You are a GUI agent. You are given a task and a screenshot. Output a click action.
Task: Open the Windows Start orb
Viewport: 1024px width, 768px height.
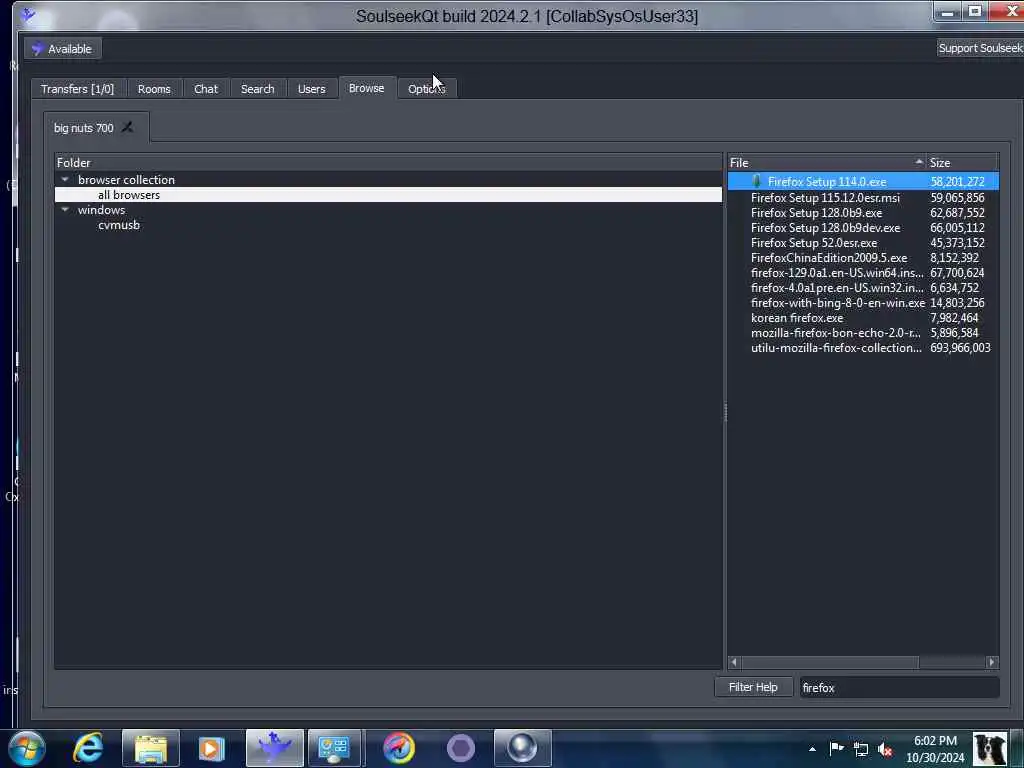tap(26, 748)
